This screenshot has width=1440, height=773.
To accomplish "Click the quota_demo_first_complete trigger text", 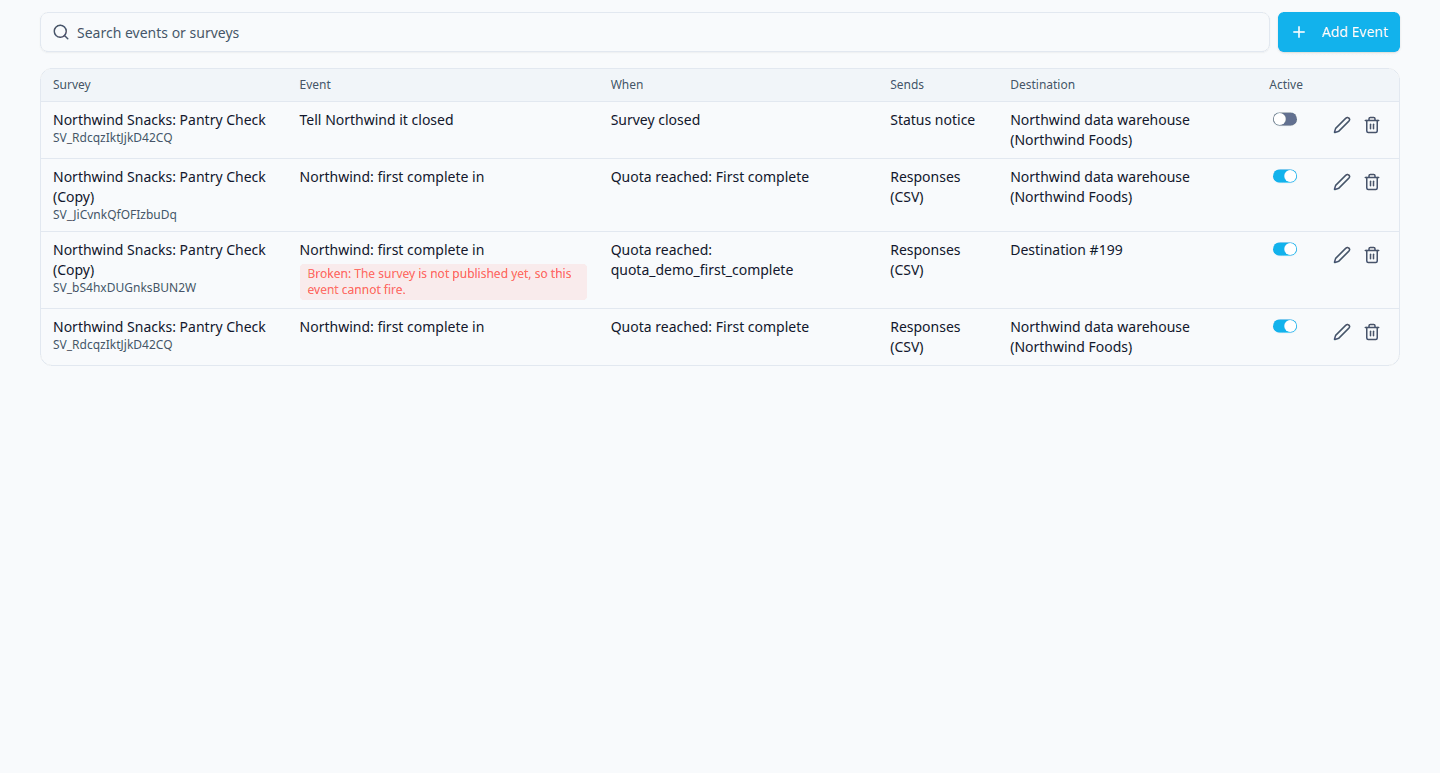I will point(702,270).
